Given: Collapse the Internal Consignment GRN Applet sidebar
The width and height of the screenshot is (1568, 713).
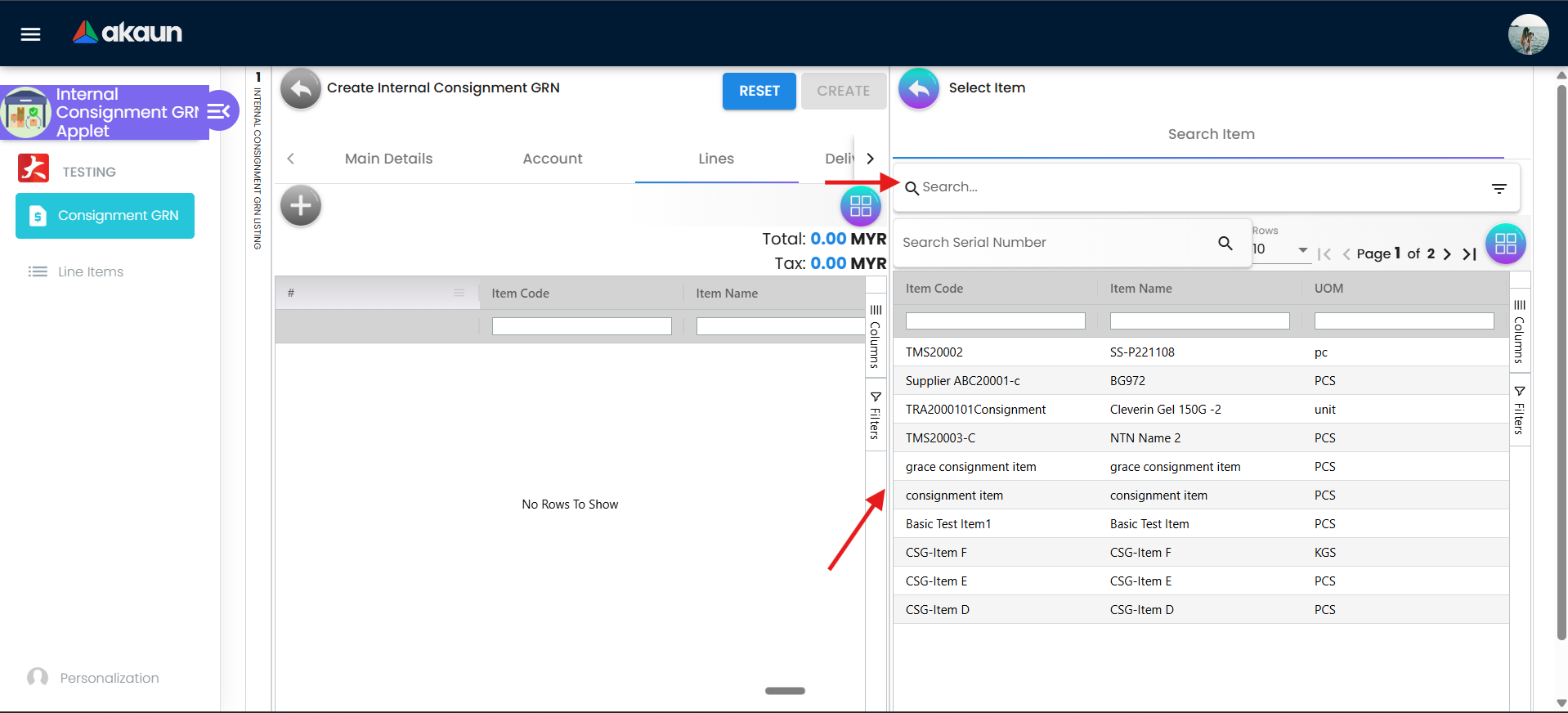Looking at the screenshot, I should [x=218, y=112].
